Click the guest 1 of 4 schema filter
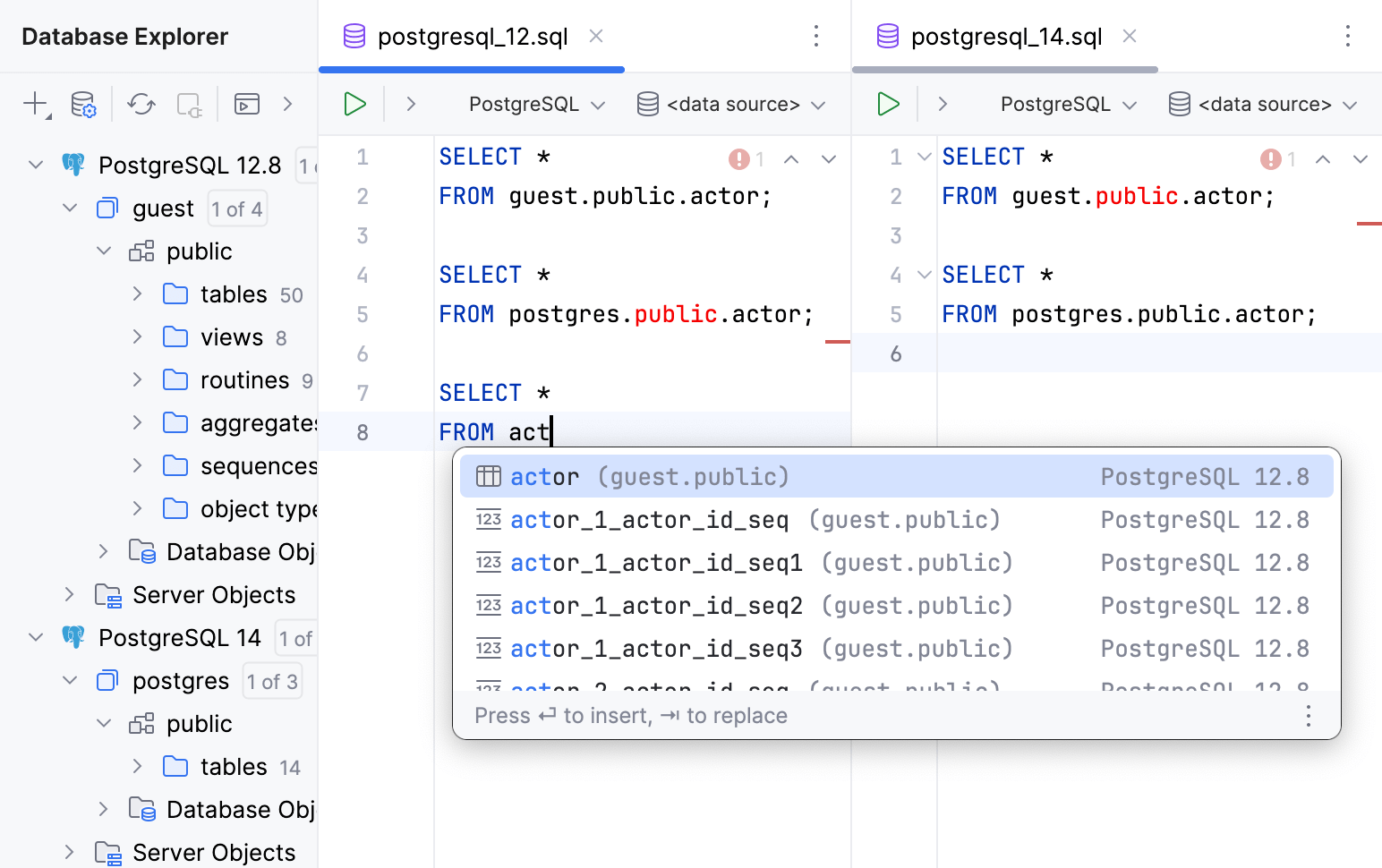The width and height of the screenshot is (1382, 868). click(237, 209)
